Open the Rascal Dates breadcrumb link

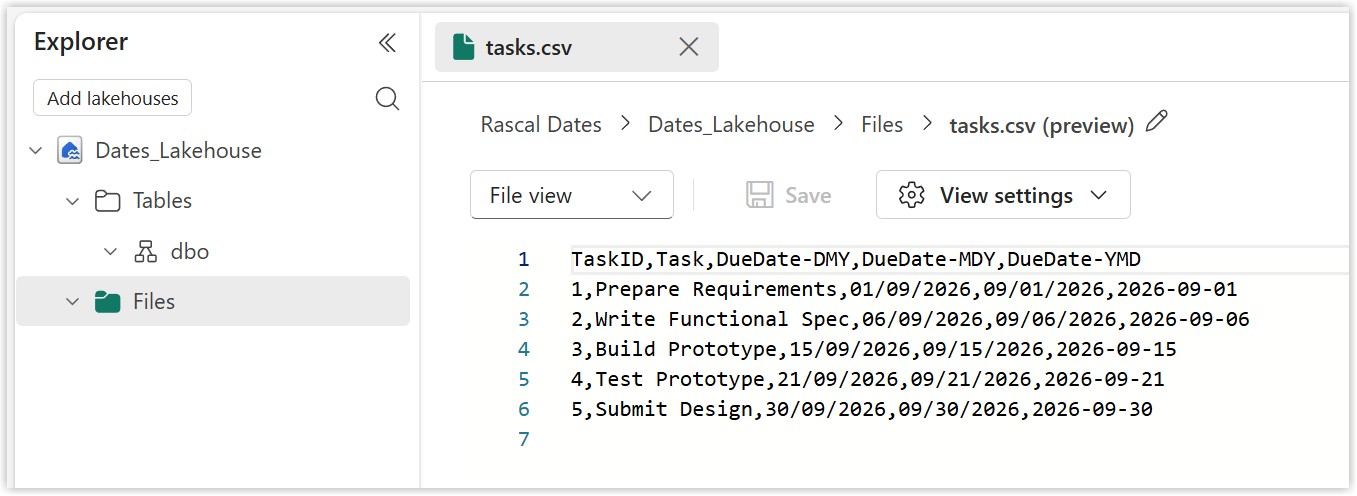click(541, 125)
